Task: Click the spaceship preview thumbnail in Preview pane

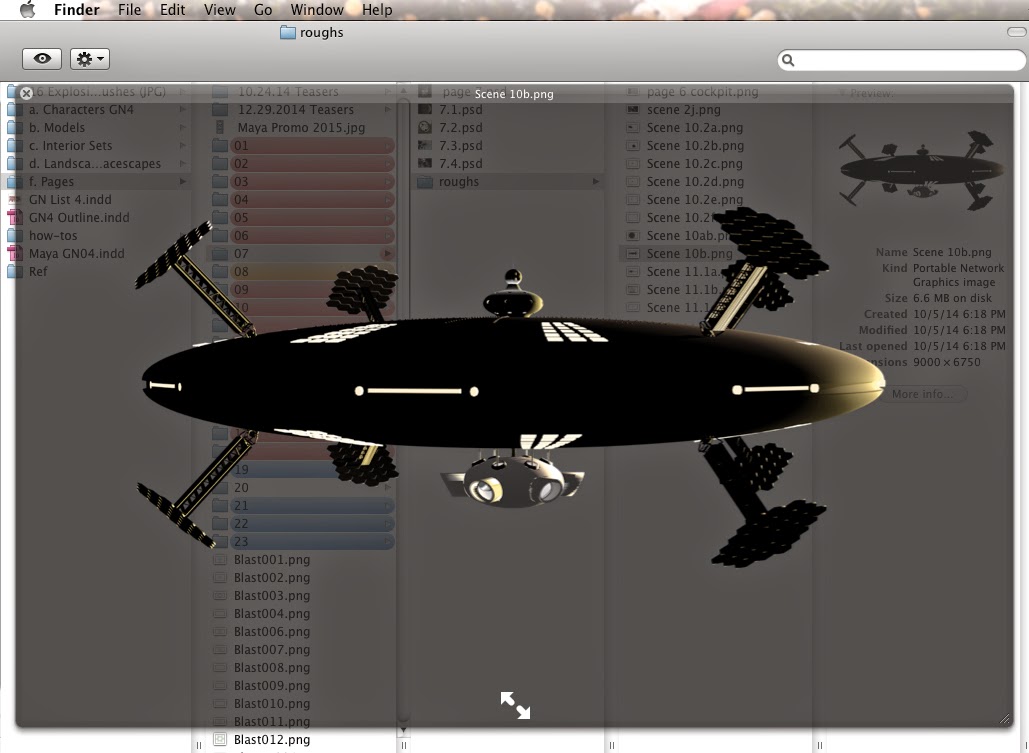Action: pos(921,170)
